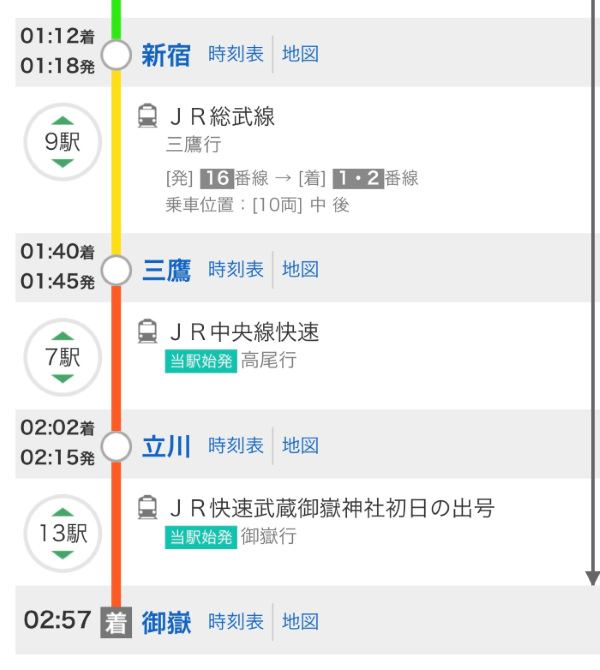Open 地図 for 新宿 station
This screenshot has width=600, height=670.
(x=300, y=54)
